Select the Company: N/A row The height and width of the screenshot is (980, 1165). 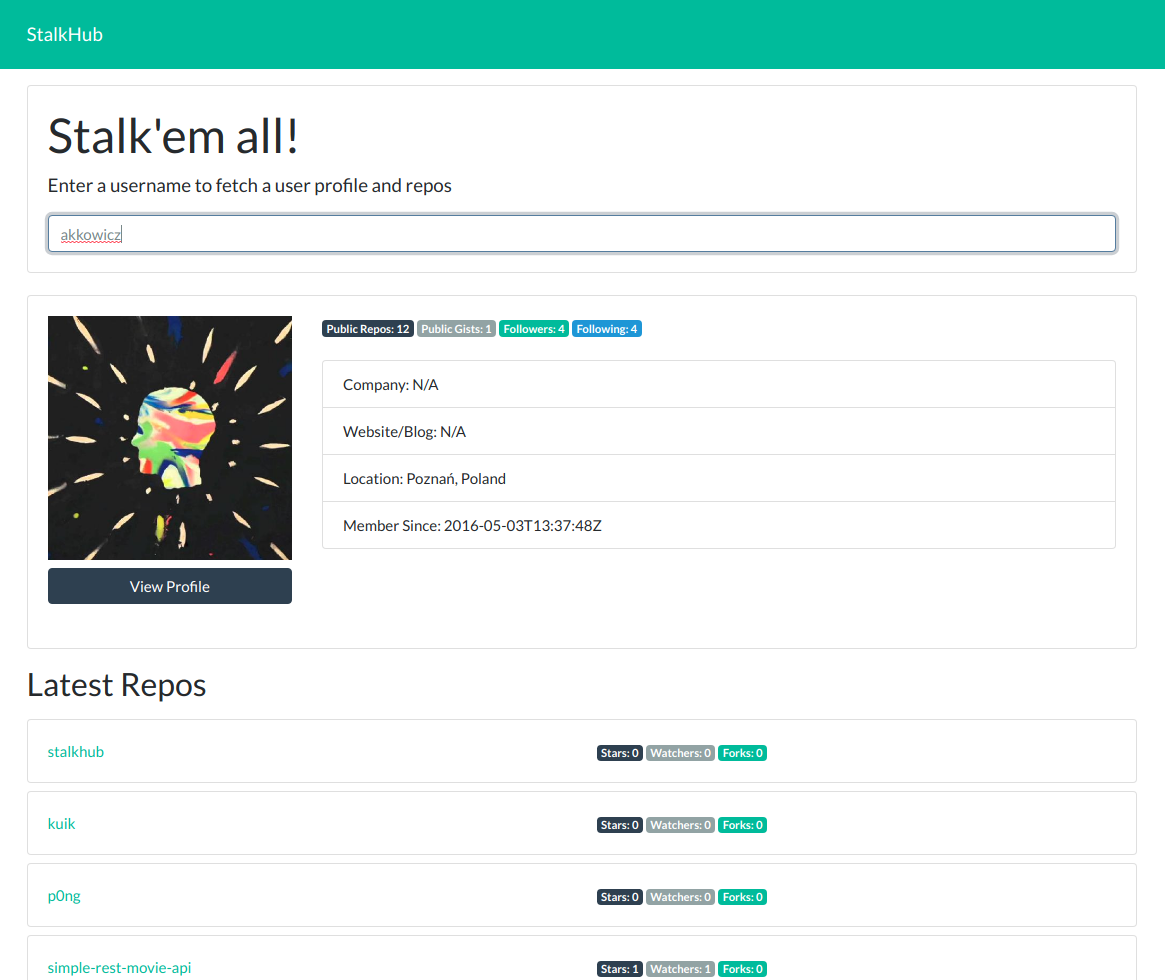click(718, 385)
